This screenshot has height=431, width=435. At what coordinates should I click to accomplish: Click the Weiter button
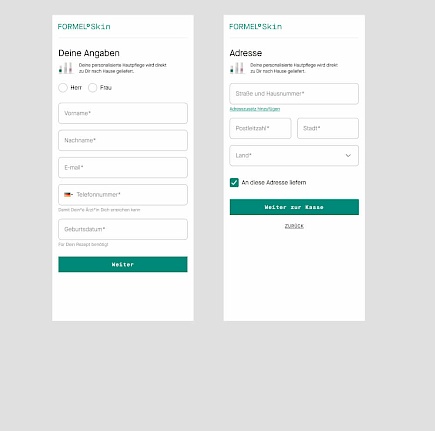tap(123, 264)
